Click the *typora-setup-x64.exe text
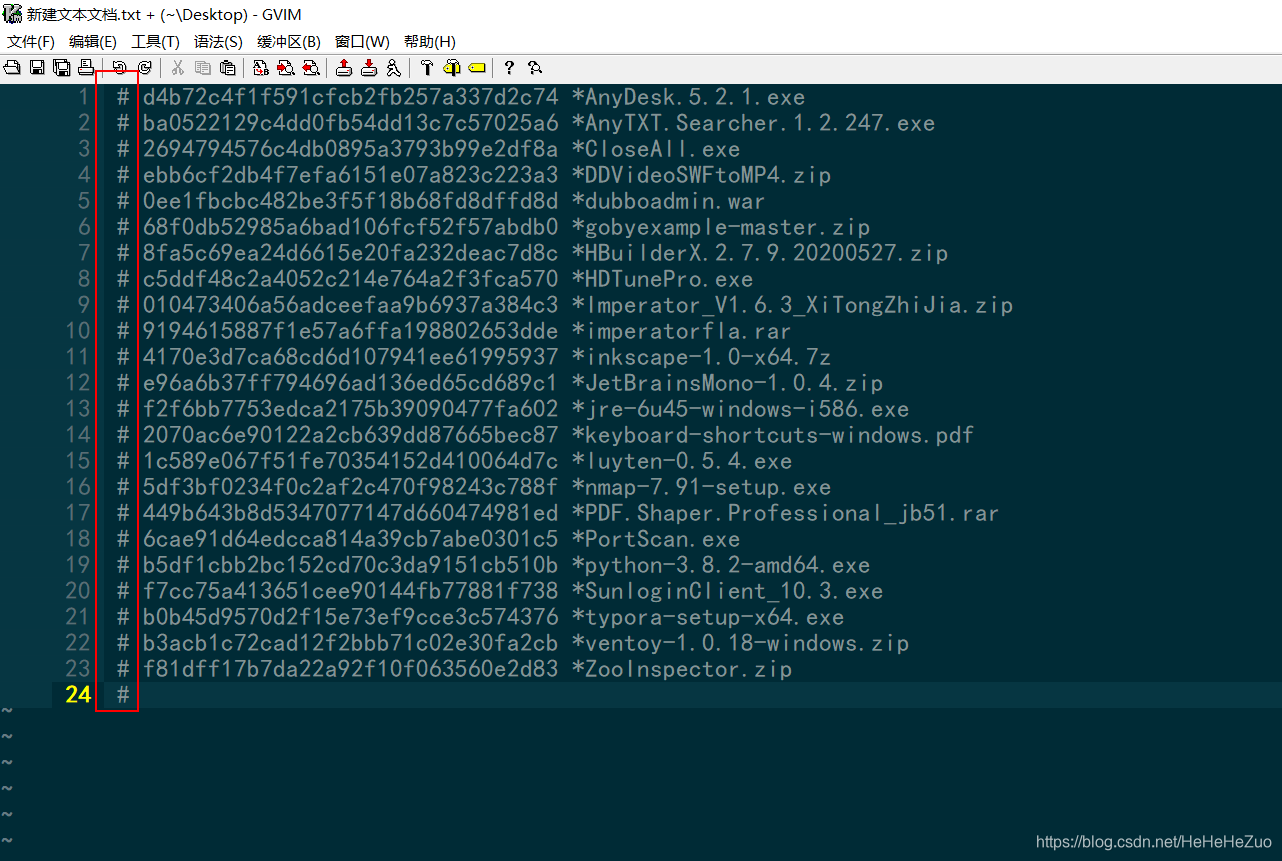The image size is (1282, 861). [x=708, y=617]
